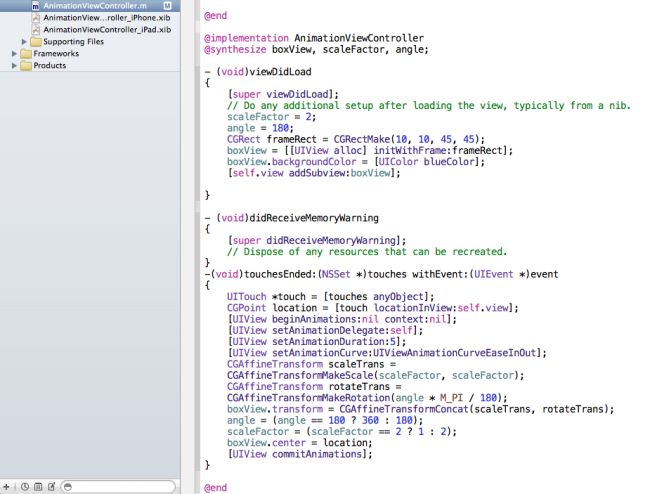Click the CGAffineTransformMakeScale line
This screenshot has width=650, height=494.
[x=376, y=375]
